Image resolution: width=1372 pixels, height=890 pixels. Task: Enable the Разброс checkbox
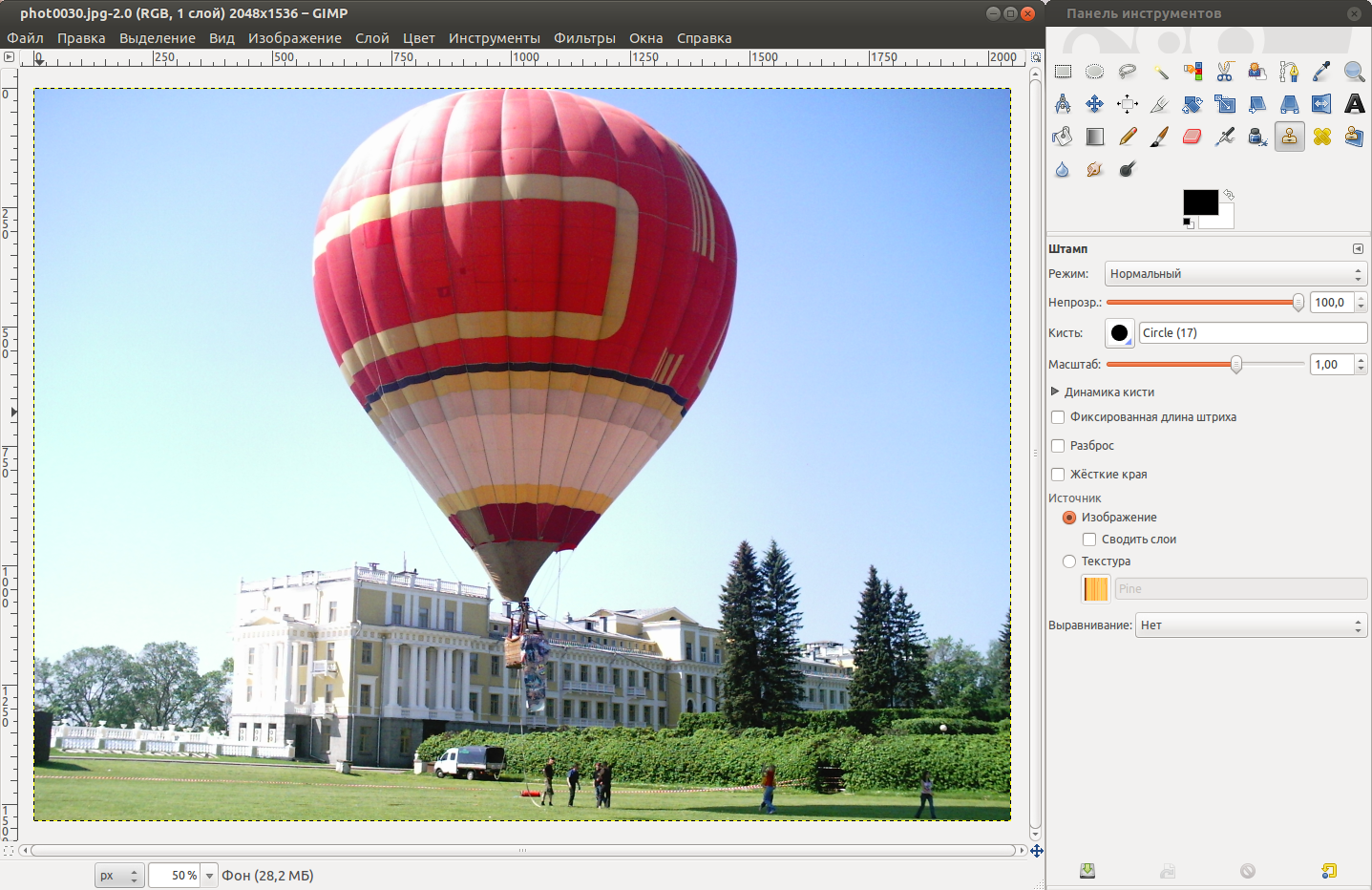click(1058, 446)
